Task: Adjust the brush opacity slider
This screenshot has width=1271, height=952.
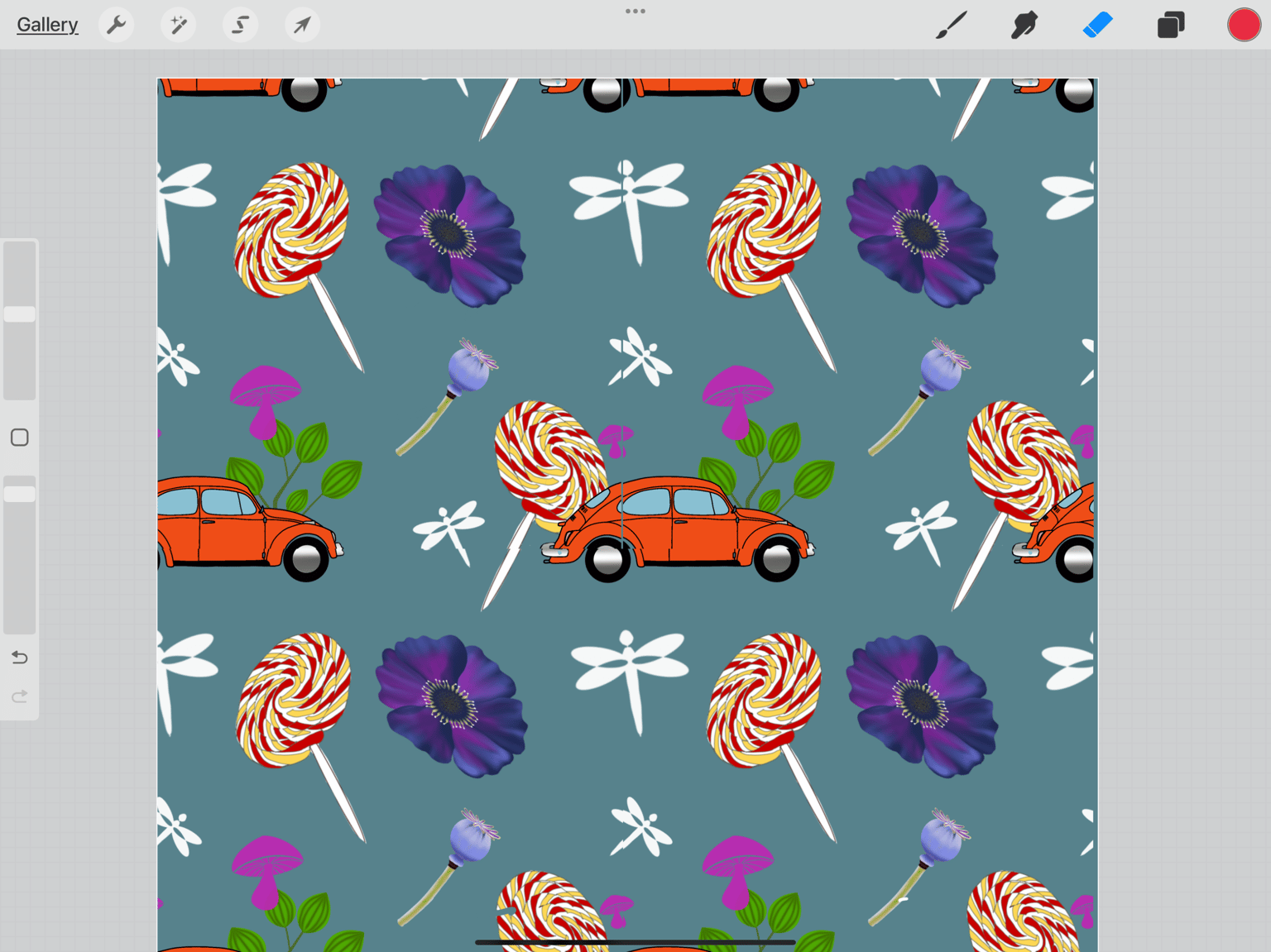Action: click(x=20, y=494)
